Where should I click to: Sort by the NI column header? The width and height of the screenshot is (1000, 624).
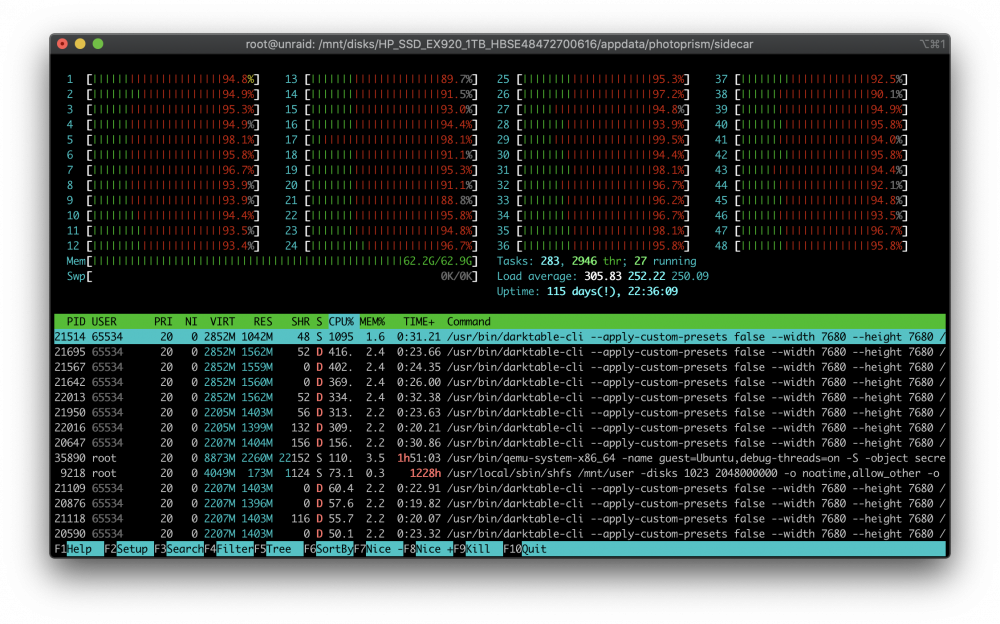coord(191,322)
